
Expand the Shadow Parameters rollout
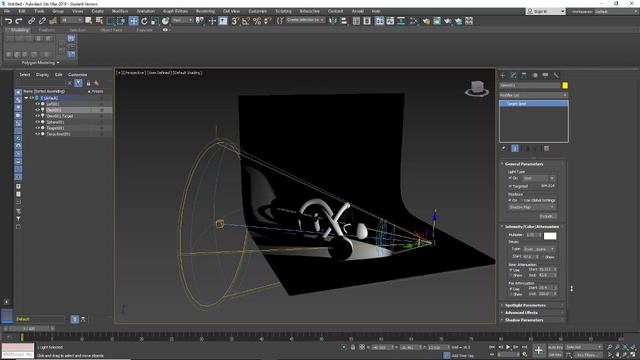(x=532, y=320)
